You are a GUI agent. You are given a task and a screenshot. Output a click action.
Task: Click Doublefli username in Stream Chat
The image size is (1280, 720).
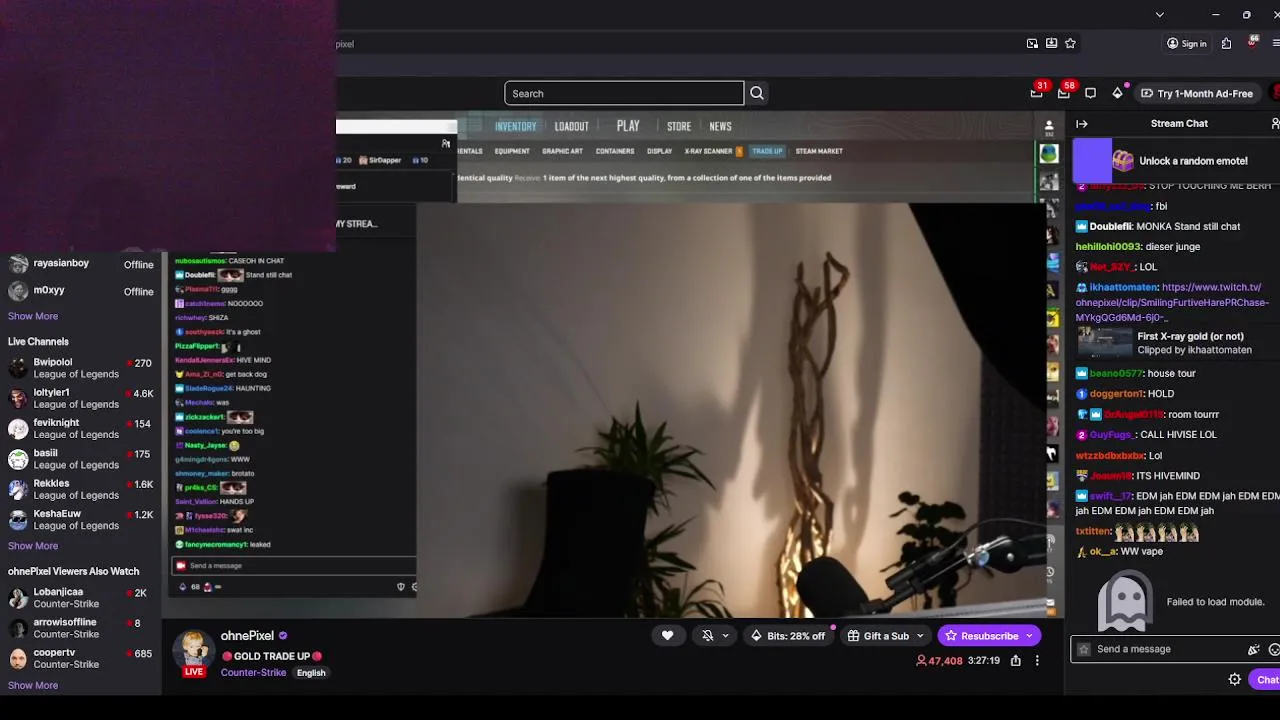(x=1110, y=227)
